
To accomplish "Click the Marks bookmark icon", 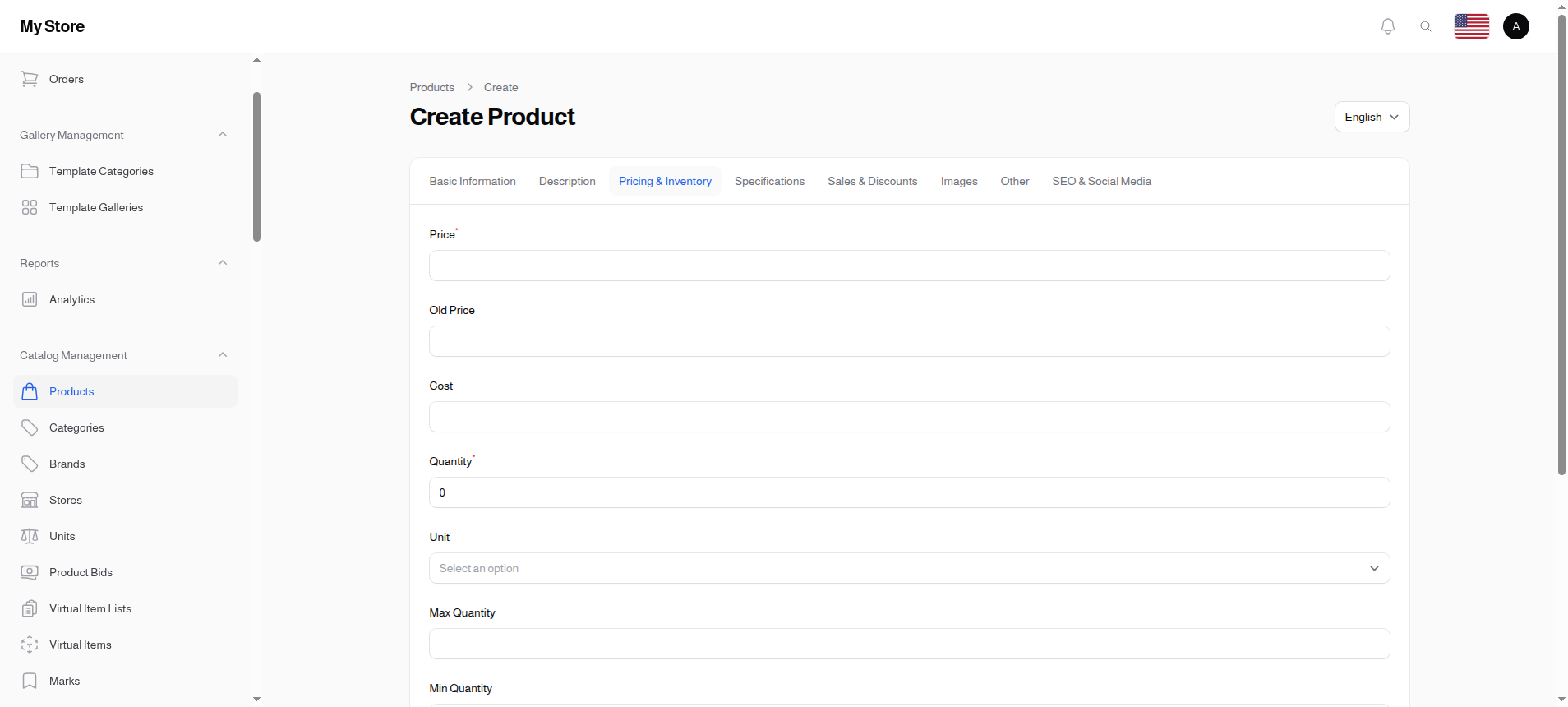I will point(30,681).
